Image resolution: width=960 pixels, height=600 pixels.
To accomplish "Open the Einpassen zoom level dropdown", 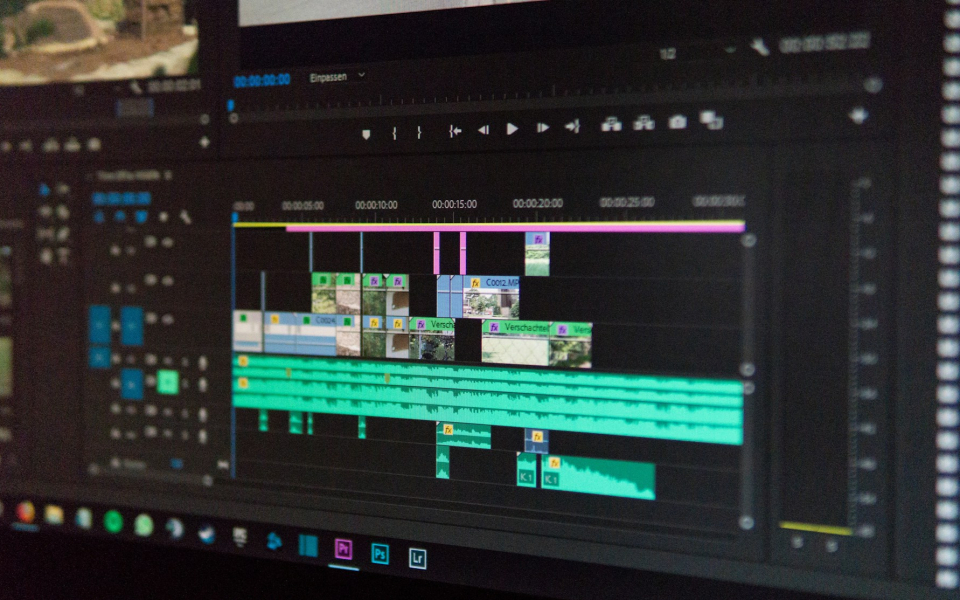I will (x=336, y=77).
